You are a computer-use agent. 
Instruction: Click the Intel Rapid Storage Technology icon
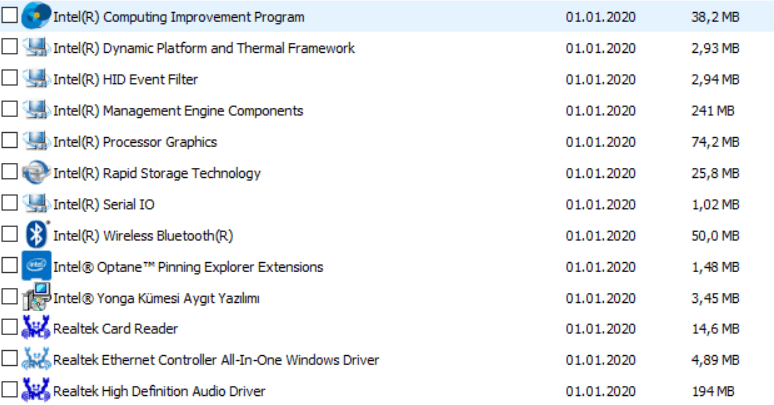tap(36, 172)
